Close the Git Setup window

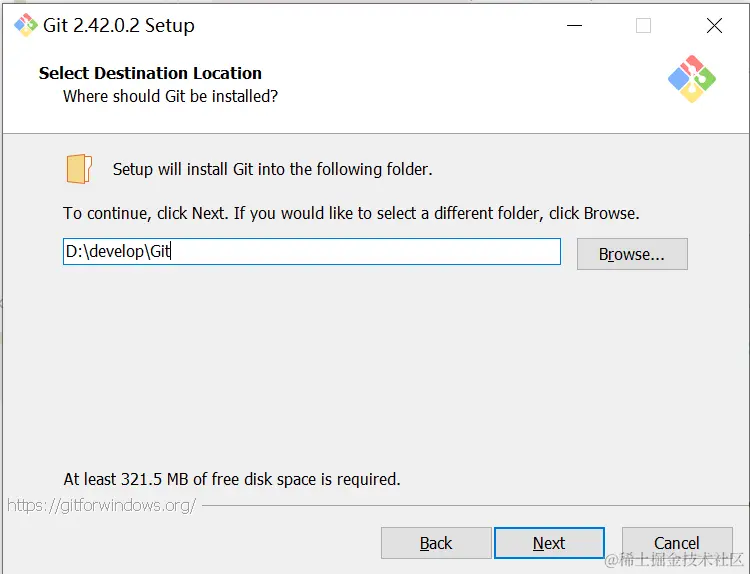tap(714, 26)
